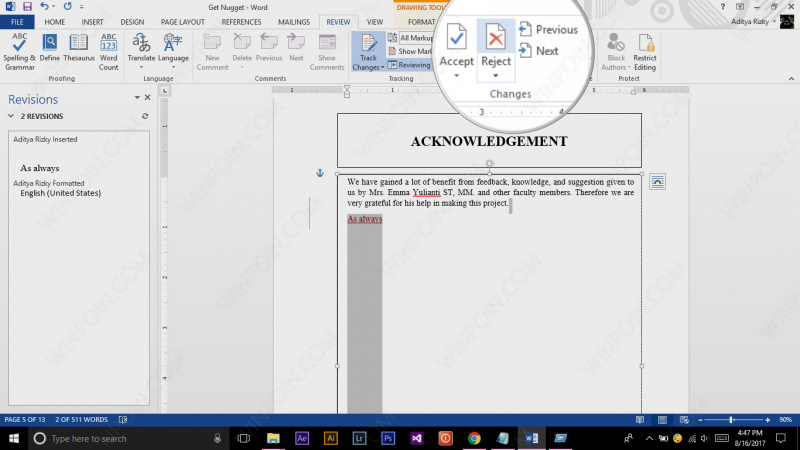Click the PAGE 5 OF 13 indicator
800x450 pixels.
(25, 419)
